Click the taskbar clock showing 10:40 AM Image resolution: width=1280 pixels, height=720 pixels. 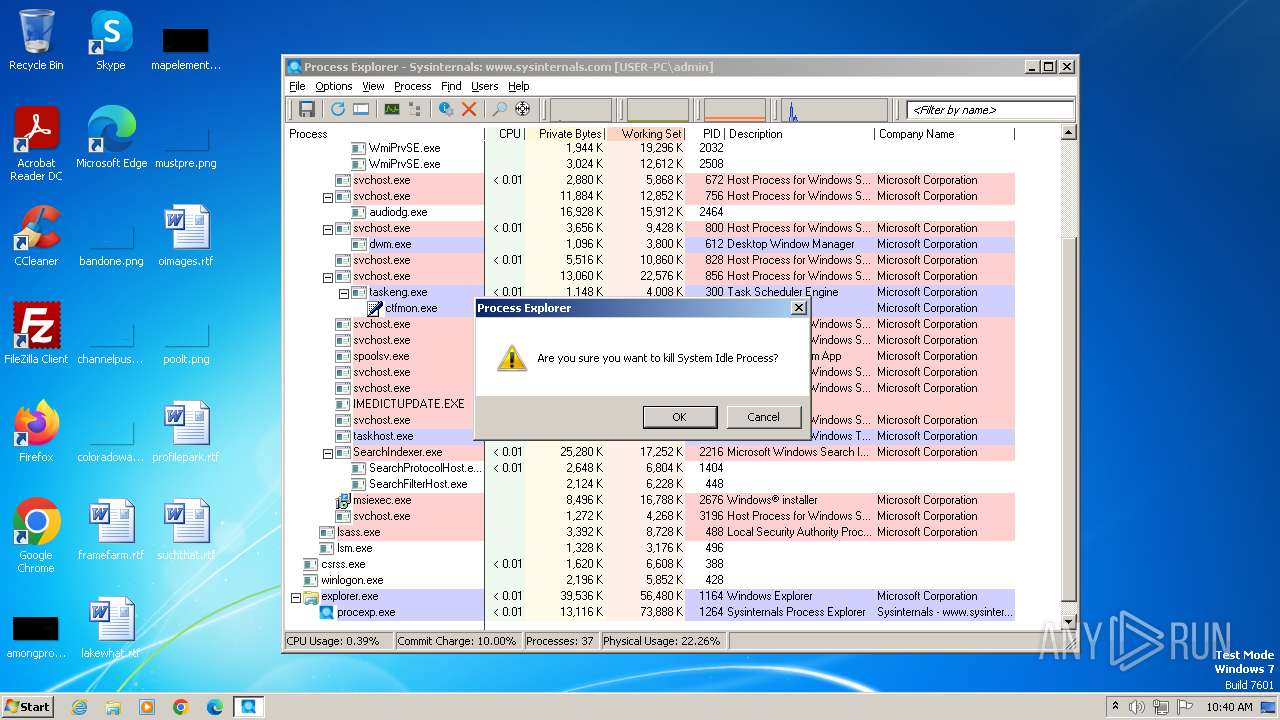coord(1229,707)
